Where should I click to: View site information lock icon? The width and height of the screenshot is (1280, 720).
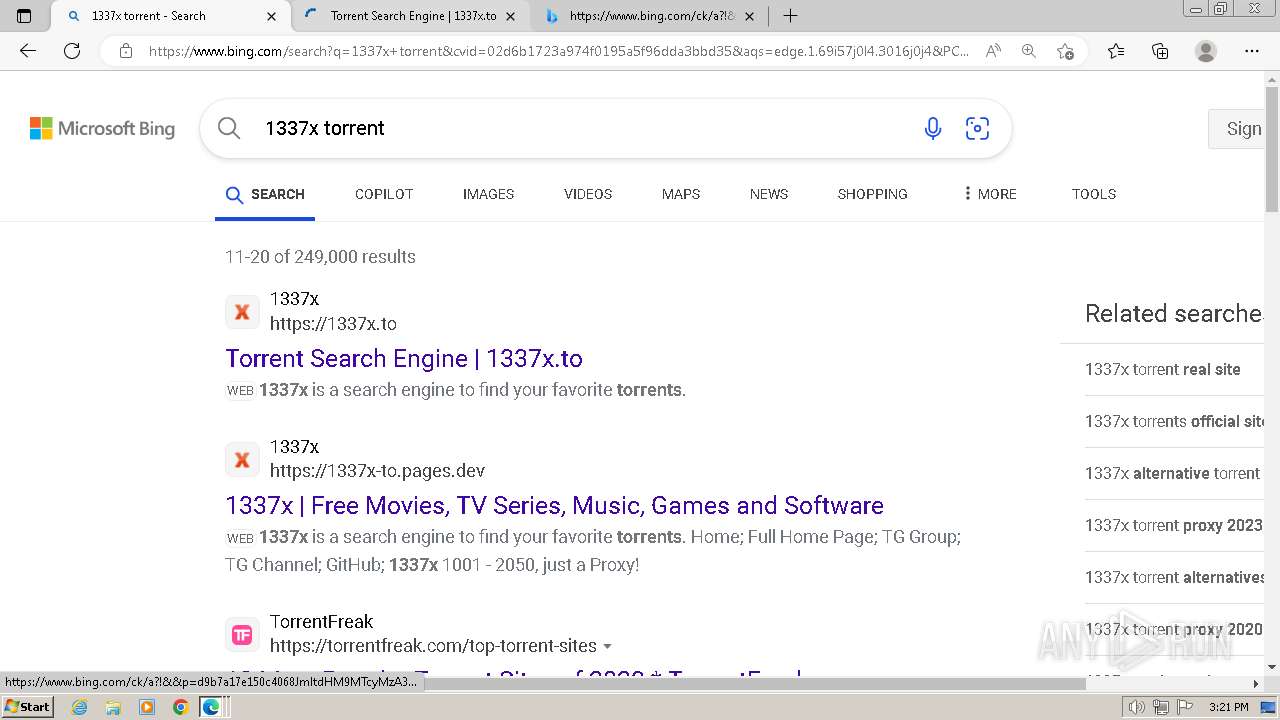(x=126, y=51)
